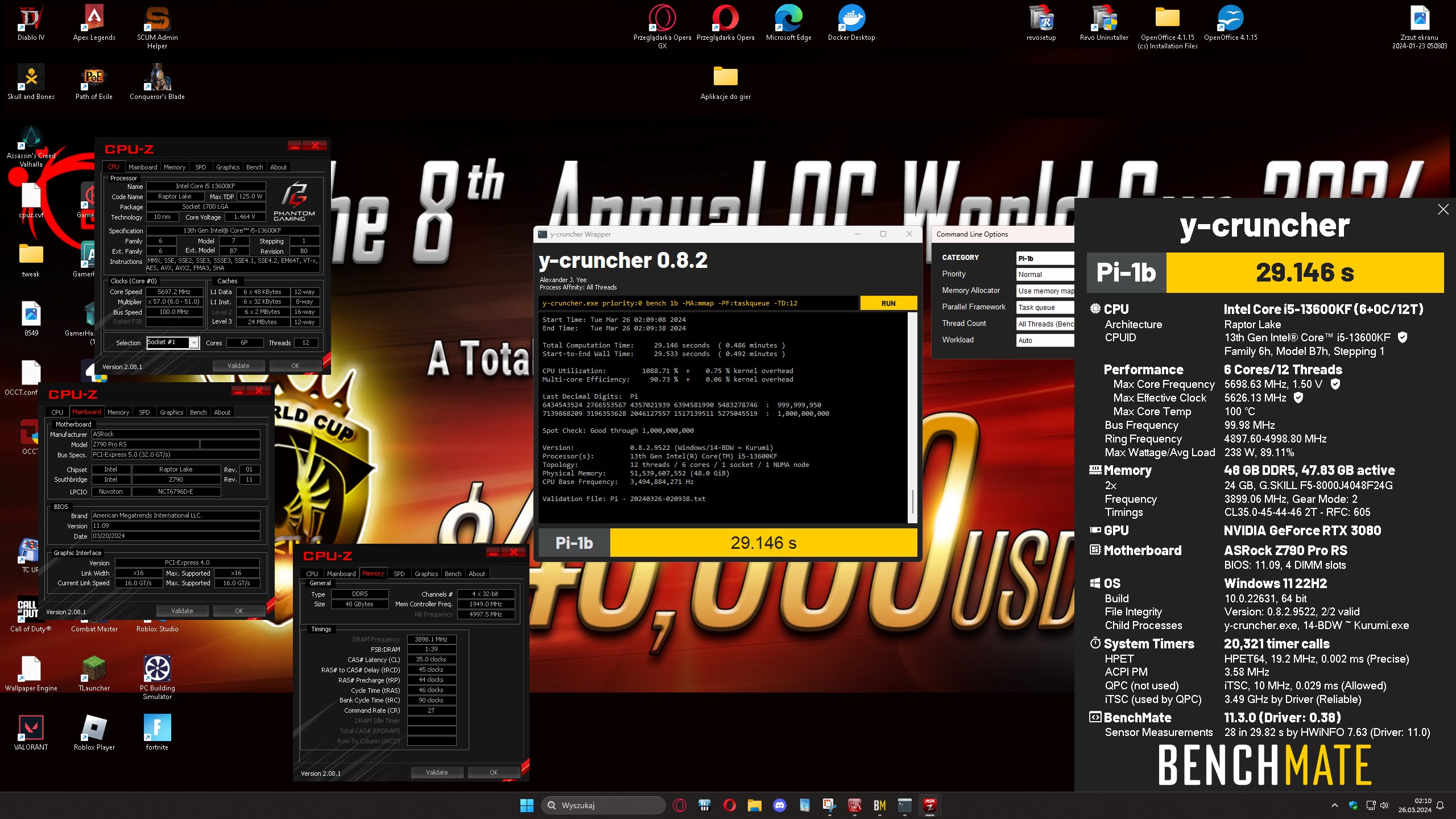Open the Priority Normal dropdown
The width and height of the screenshot is (1456, 819).
click(1045, 275)
